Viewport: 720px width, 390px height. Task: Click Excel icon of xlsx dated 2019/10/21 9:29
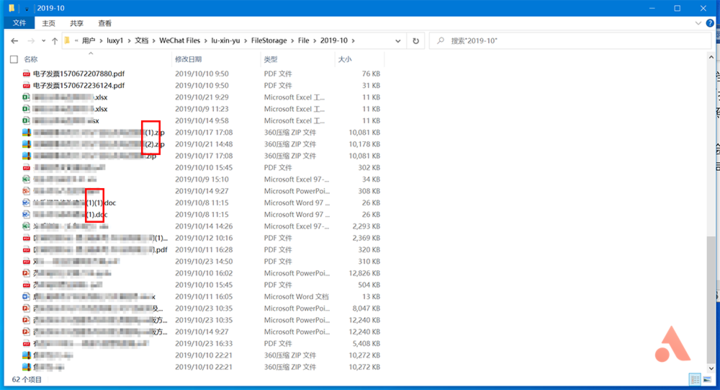tap(26, 97)
